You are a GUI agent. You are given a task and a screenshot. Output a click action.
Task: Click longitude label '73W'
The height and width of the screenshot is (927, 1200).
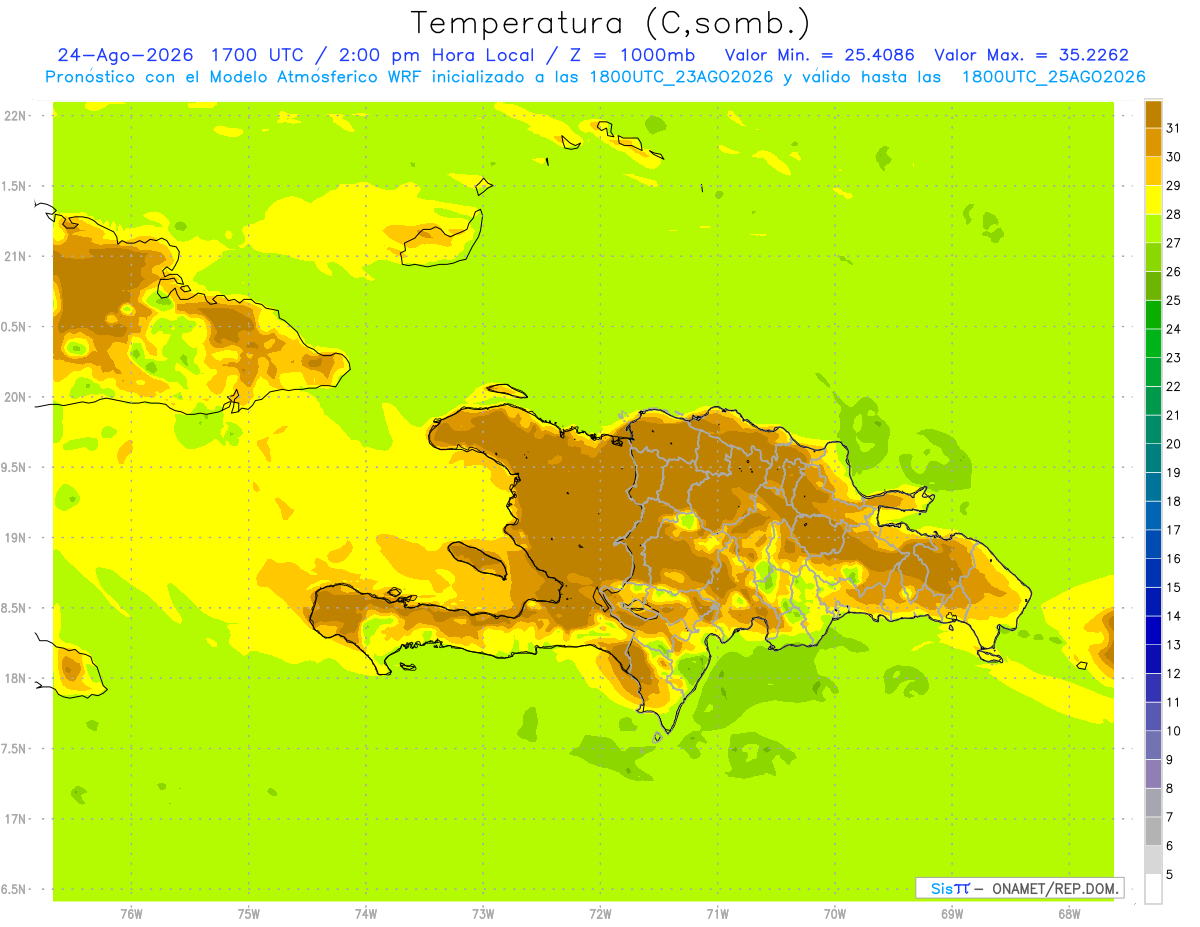pyautogui.click(x=483, y=914)
